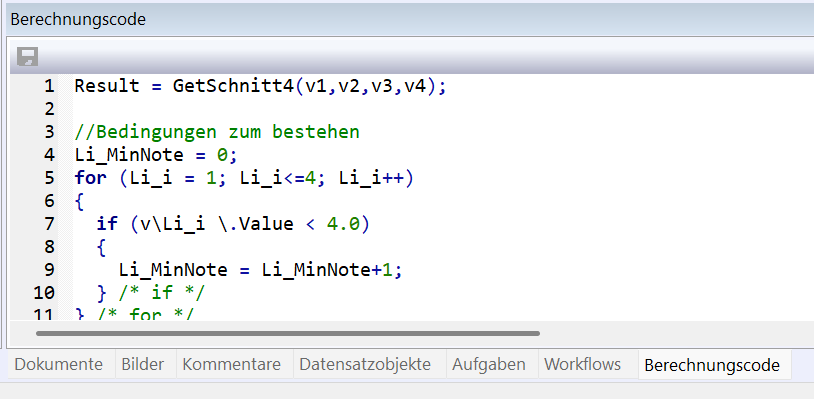Screen dimensions: 814x399
Task: Click the save icon in code toolbar
Action: [28, 56]
